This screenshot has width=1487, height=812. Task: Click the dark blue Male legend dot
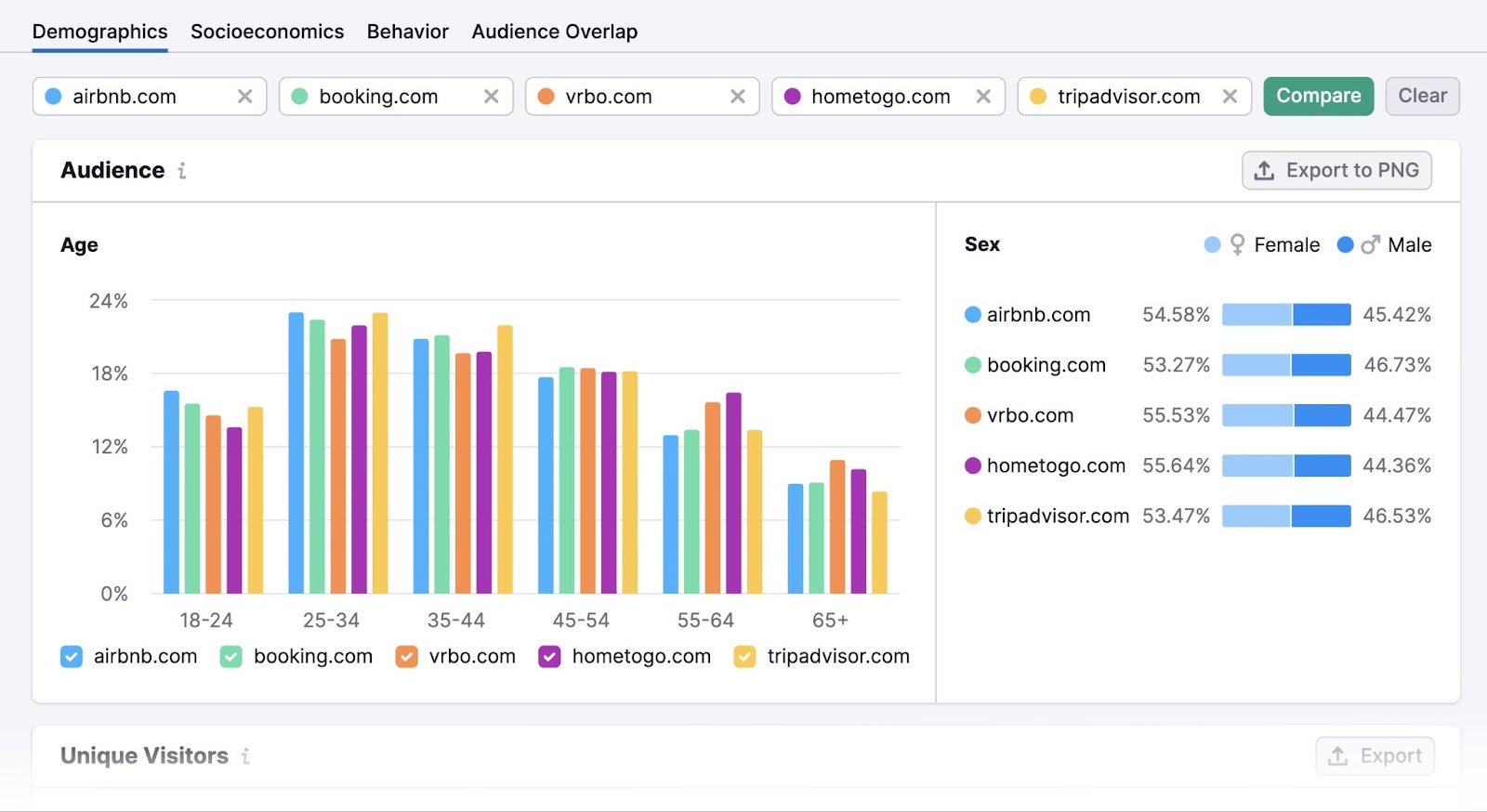(x=1345, y=245)
